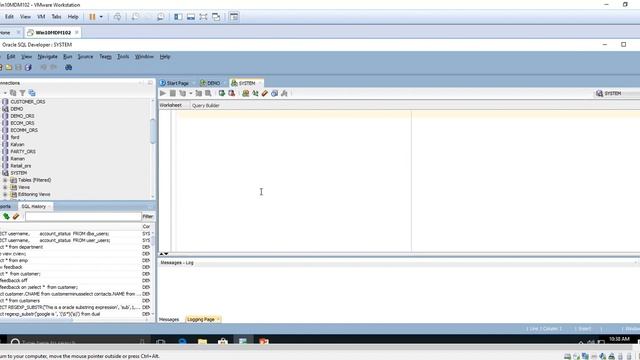Click the Windows taskbar search box

pos(78,342)
